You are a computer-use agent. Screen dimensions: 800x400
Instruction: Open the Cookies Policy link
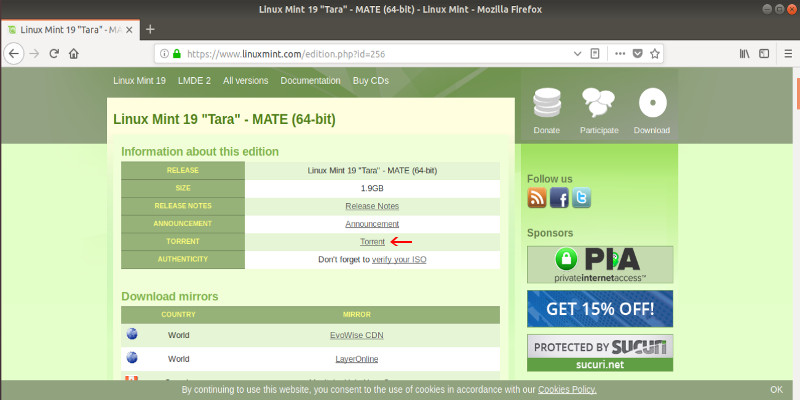click(567, 390)
